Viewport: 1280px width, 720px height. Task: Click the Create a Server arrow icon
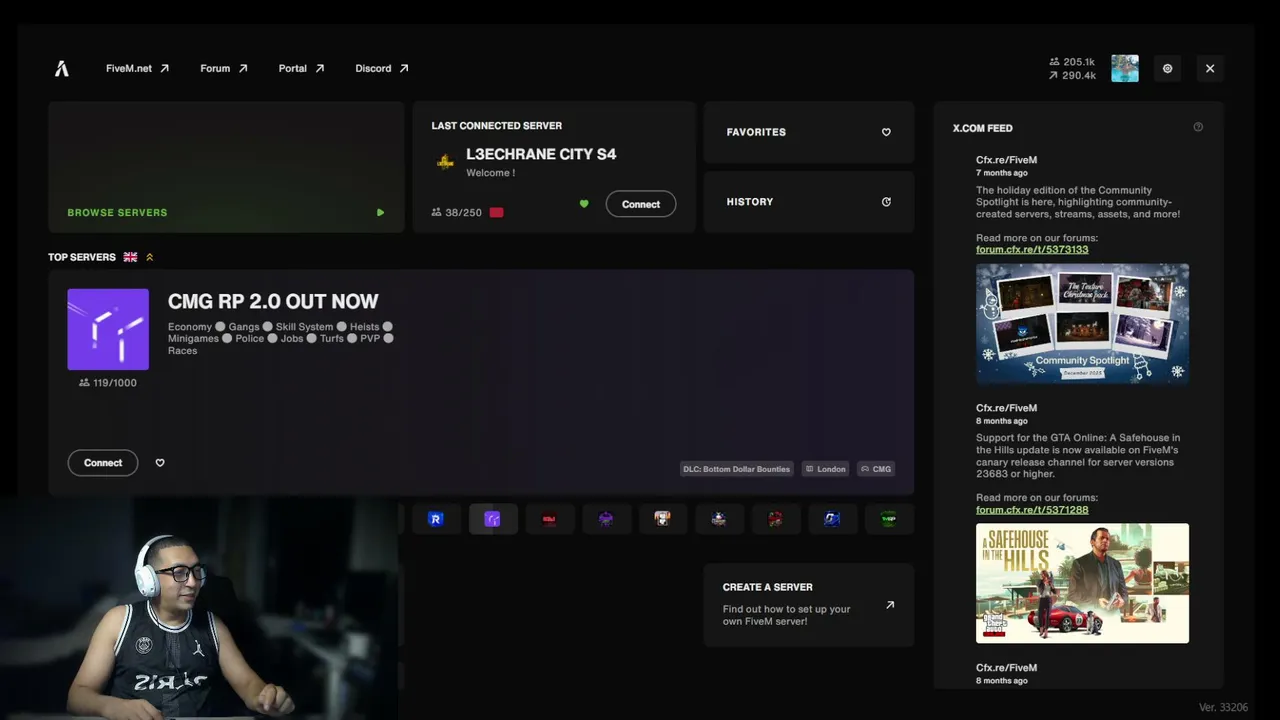coord(890,604)
